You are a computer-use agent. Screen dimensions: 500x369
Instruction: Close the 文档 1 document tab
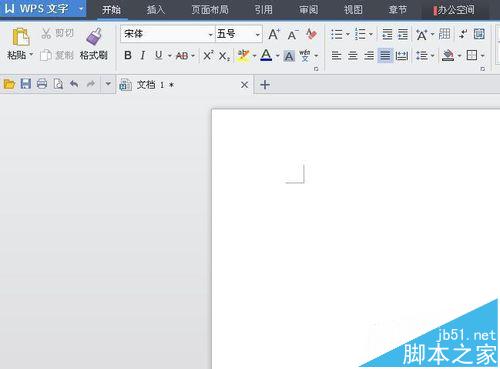click(x=244, y=85)
